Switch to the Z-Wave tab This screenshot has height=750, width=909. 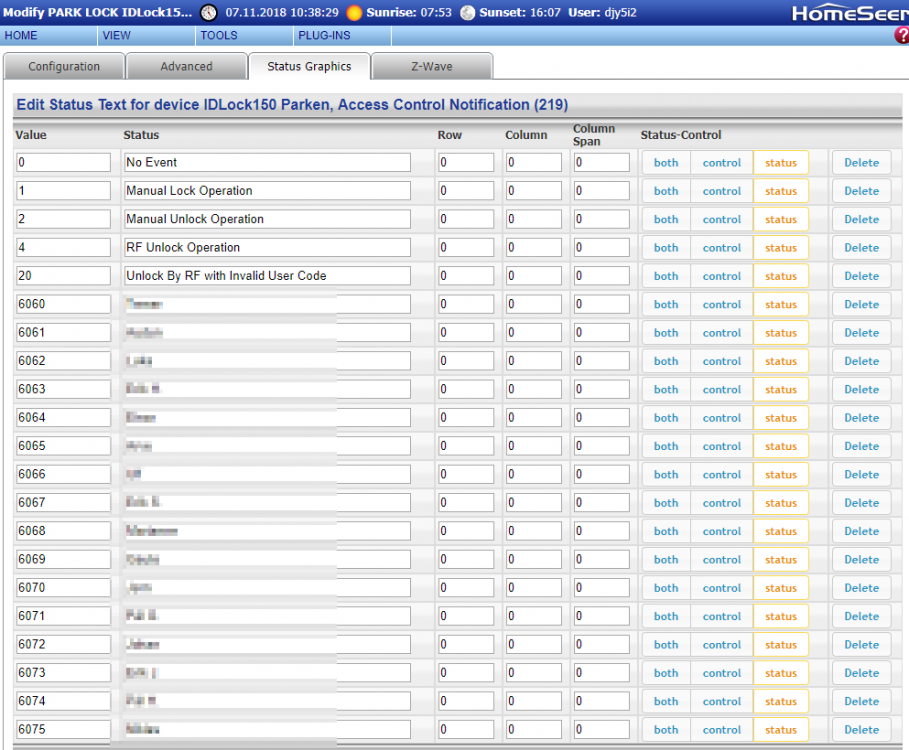[431, 67]
